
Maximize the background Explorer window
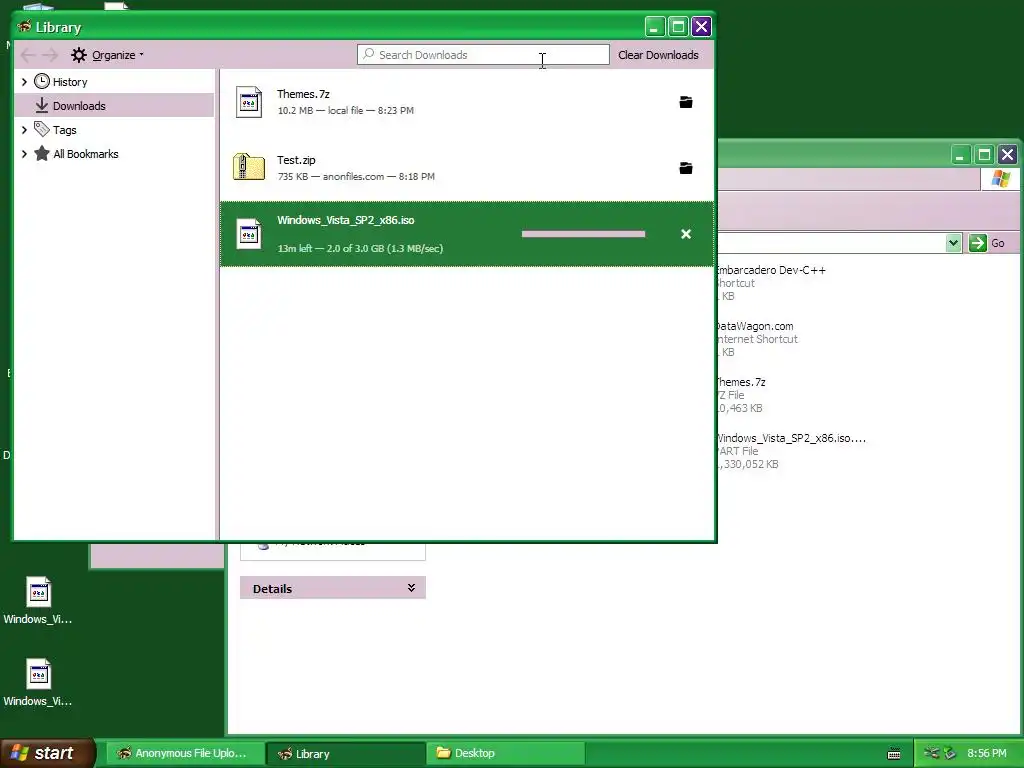click(x=984, y=155)
